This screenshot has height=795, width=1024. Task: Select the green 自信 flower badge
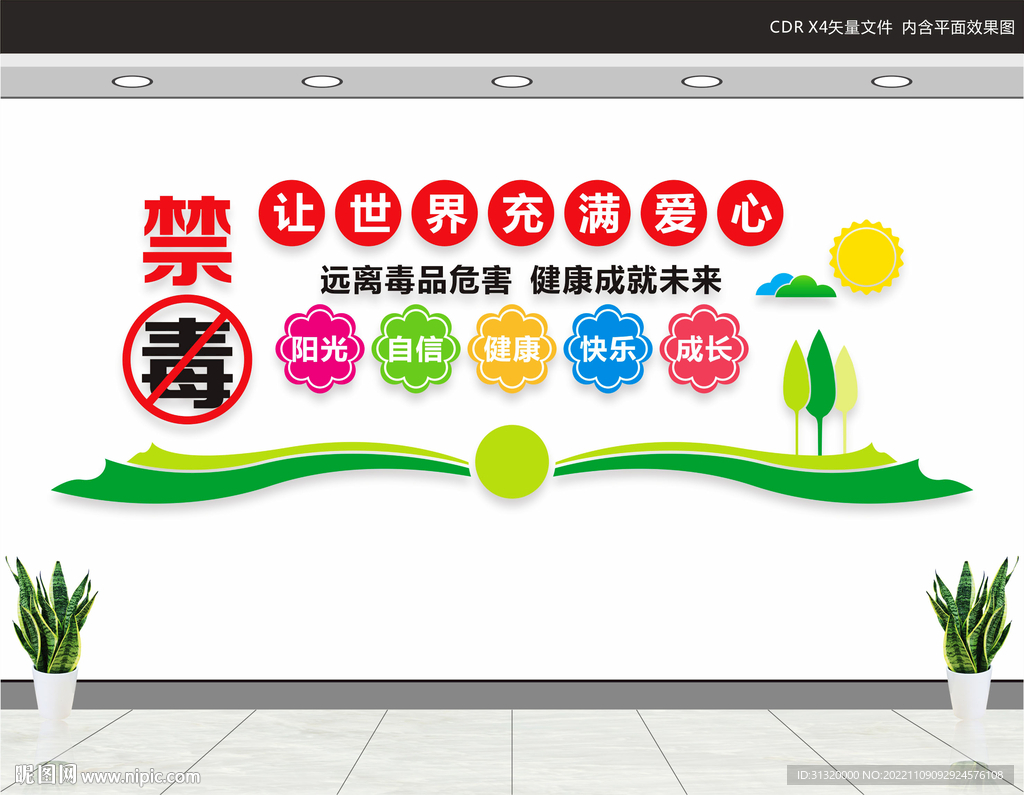click(x=415, y=348)
